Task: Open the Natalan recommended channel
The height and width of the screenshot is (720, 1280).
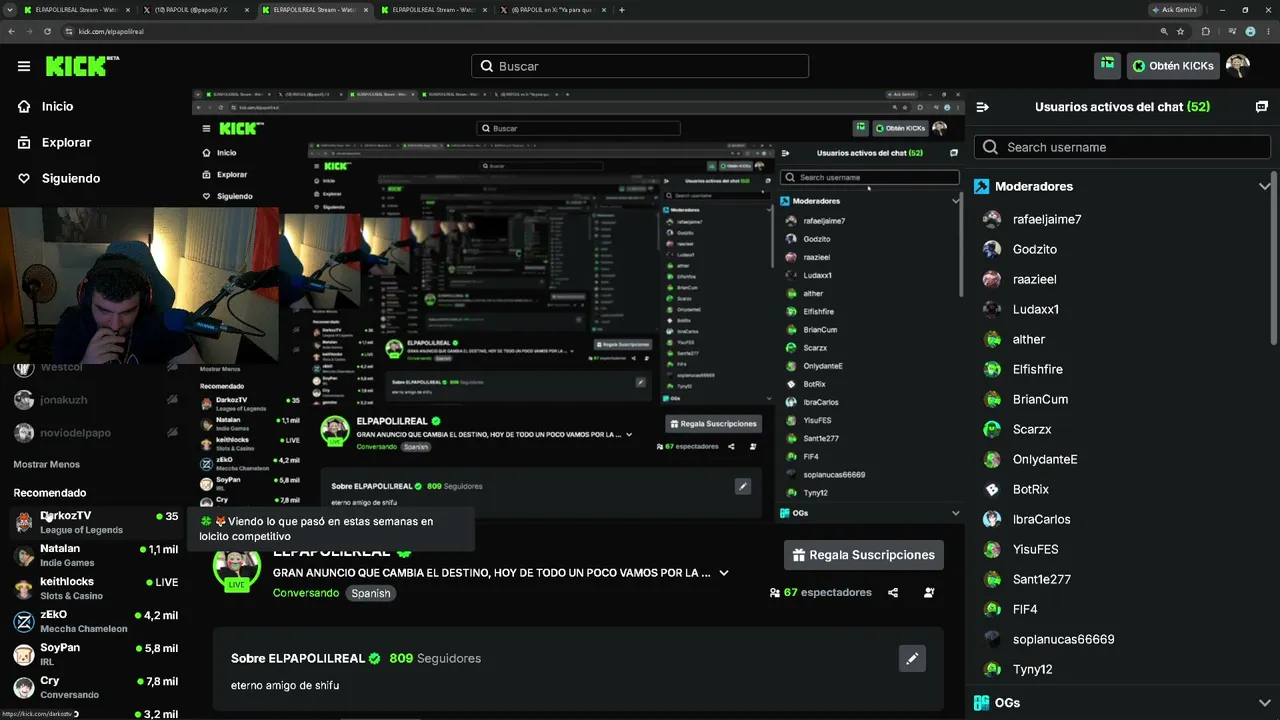Action: point(96,555)
